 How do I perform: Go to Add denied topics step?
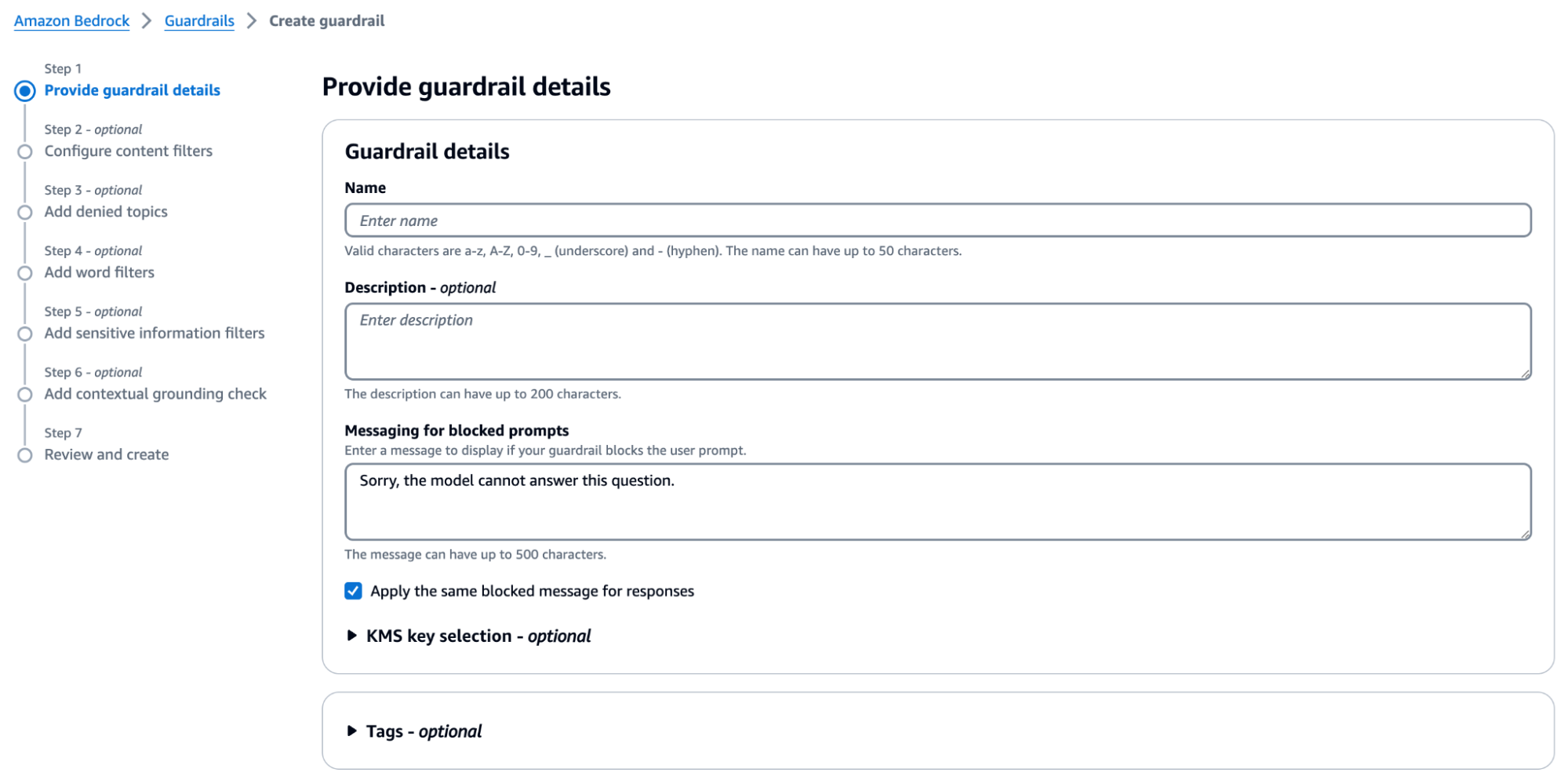point(106,212)
